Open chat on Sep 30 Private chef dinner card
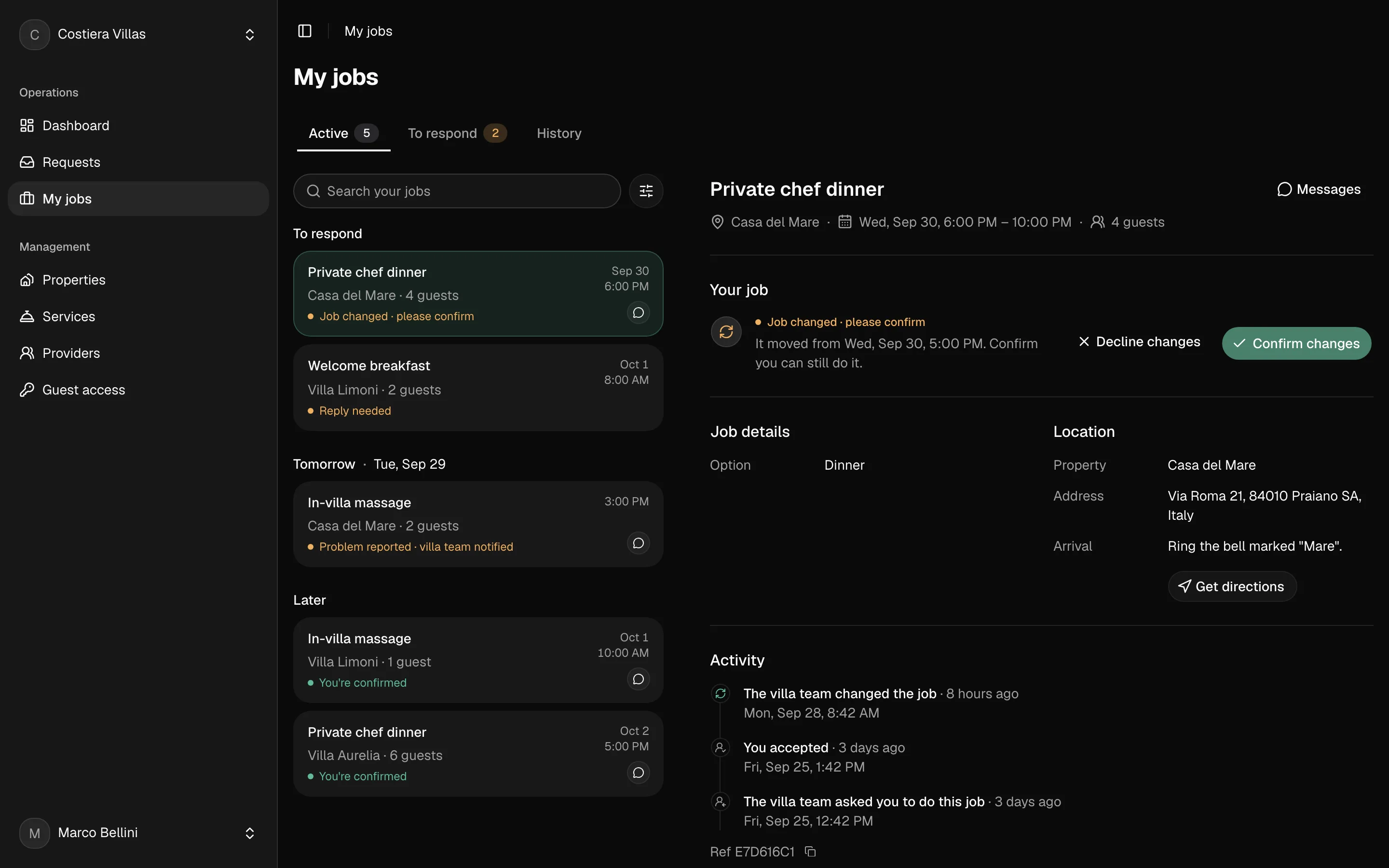Screen dimensions: 1389x868 (x=638, y=313)
